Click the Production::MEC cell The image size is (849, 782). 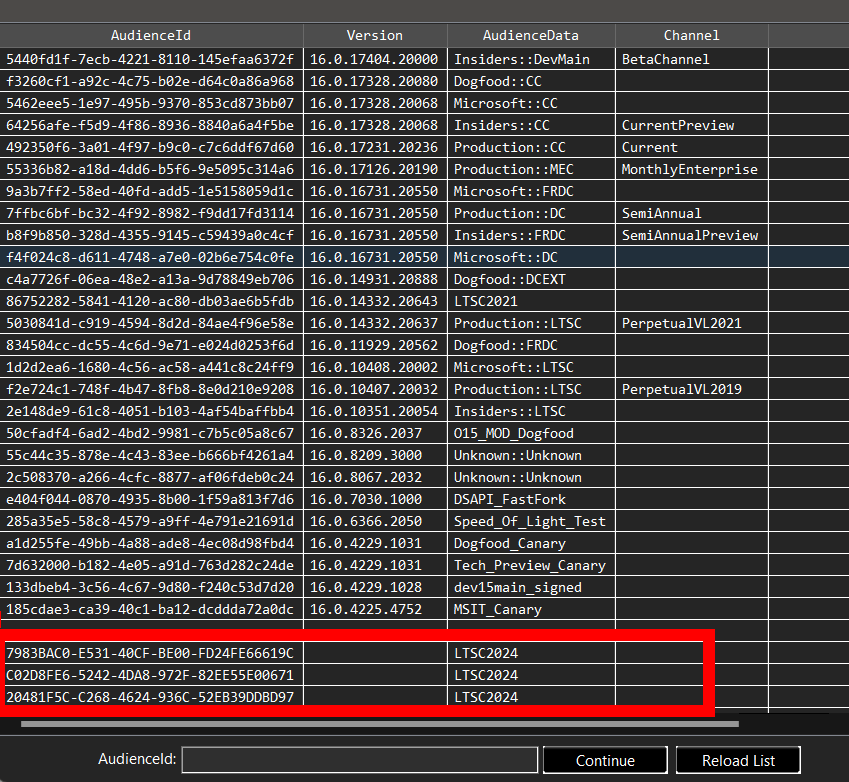(531, 169)
